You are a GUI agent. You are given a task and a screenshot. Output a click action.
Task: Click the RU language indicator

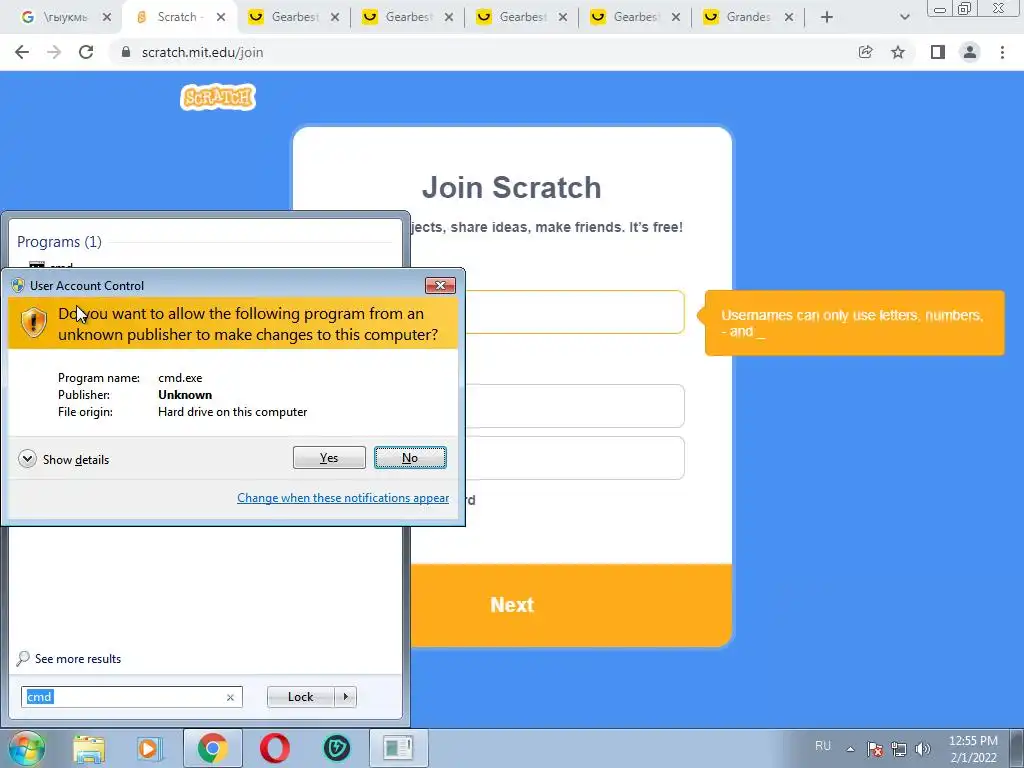[823, 746]
